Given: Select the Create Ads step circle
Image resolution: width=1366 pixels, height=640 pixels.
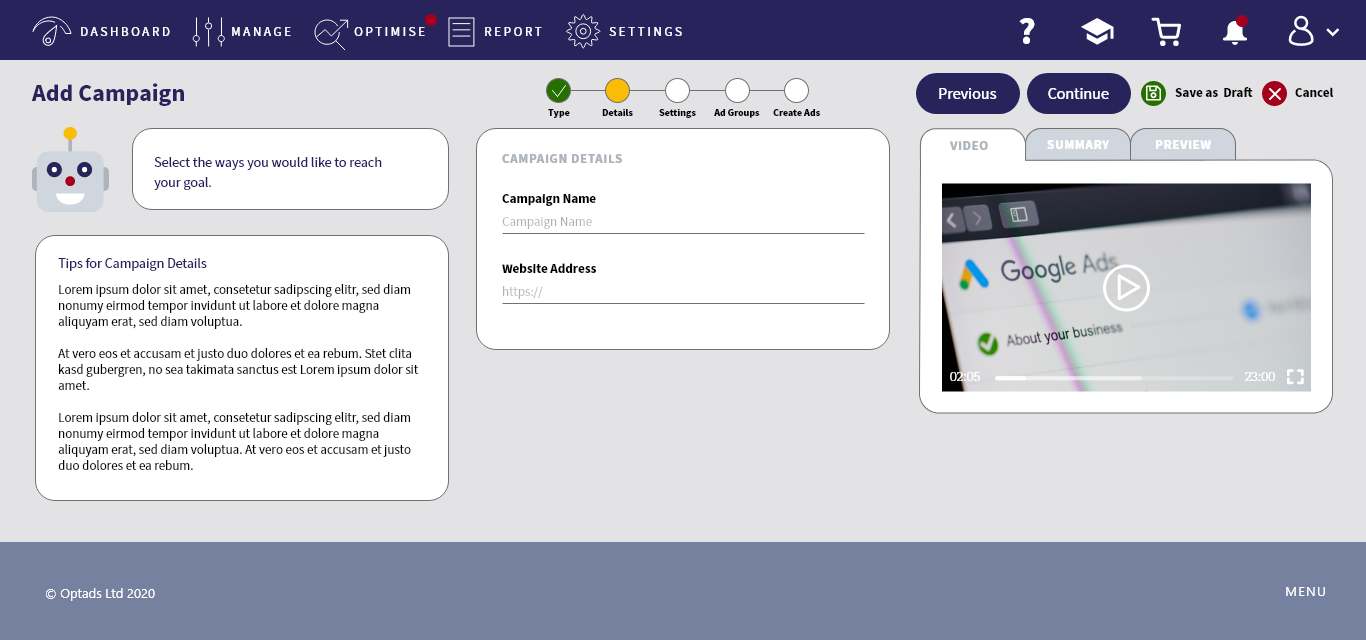Looking at the screenshot, I should (x=796, y=91).
